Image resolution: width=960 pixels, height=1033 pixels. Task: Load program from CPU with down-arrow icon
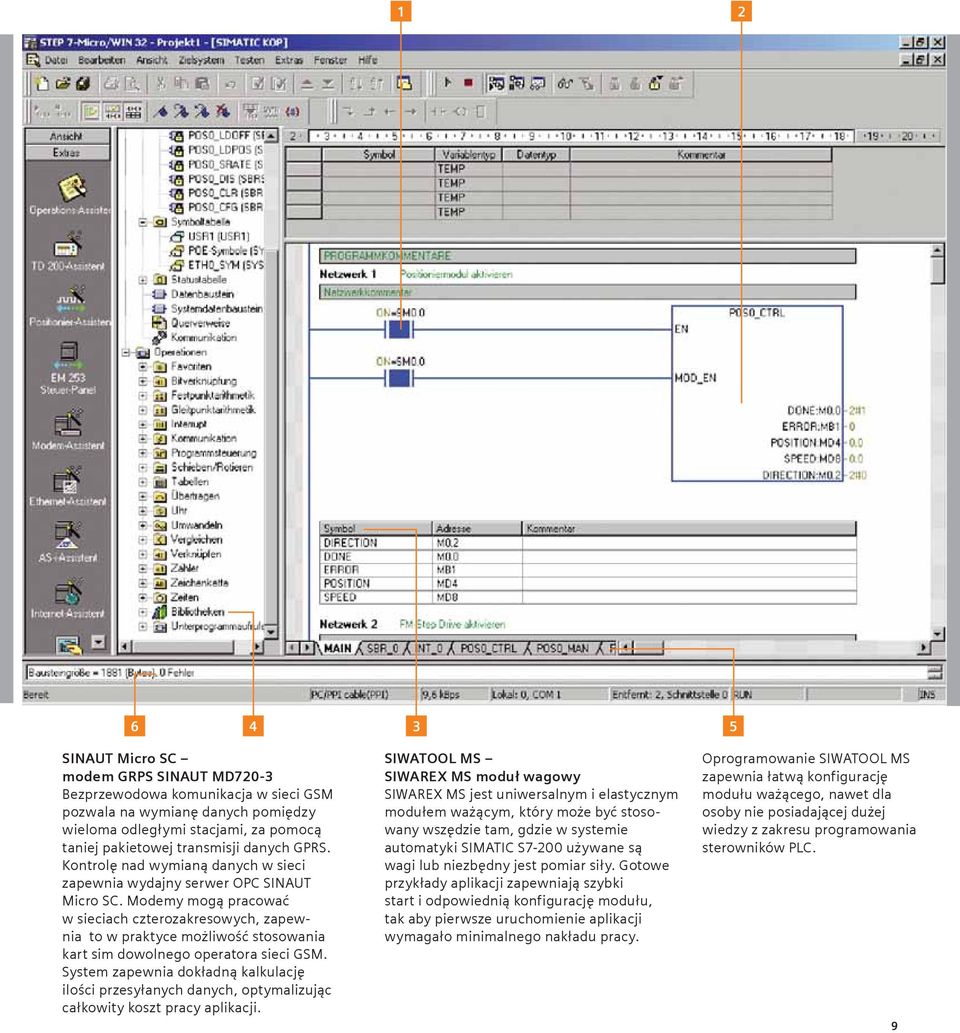tap(327, 84)
